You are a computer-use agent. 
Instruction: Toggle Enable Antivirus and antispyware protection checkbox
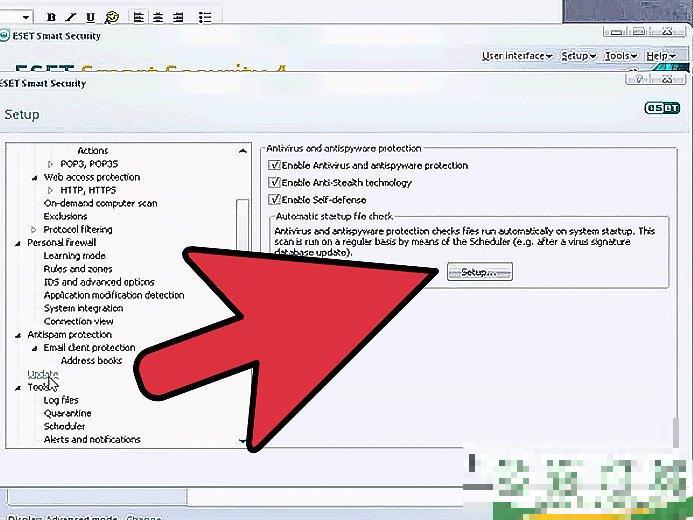click(274, 166)
